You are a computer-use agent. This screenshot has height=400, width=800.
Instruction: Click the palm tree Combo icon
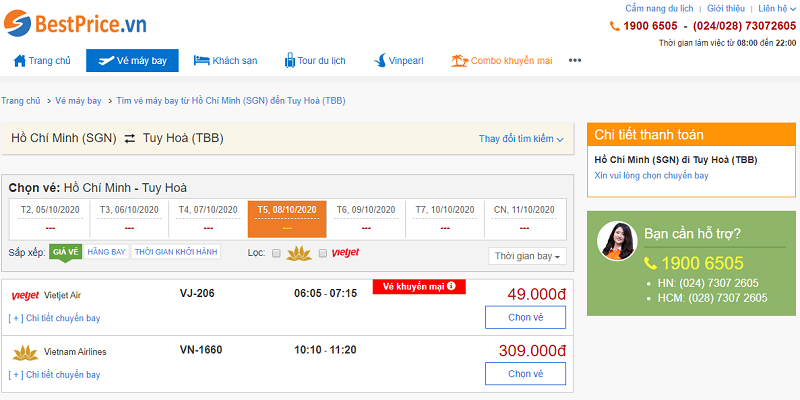pyautogui.click(x=459, y=61)
